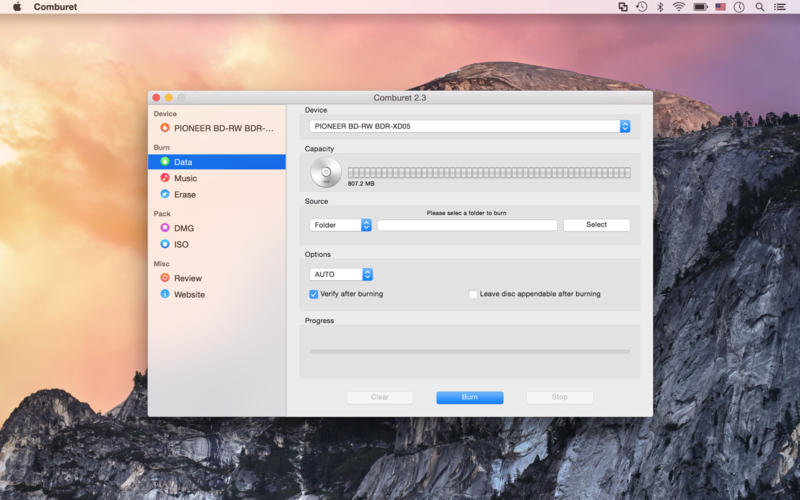Open the DMG pack icon

pyautogui.click(x=165, y=228)
